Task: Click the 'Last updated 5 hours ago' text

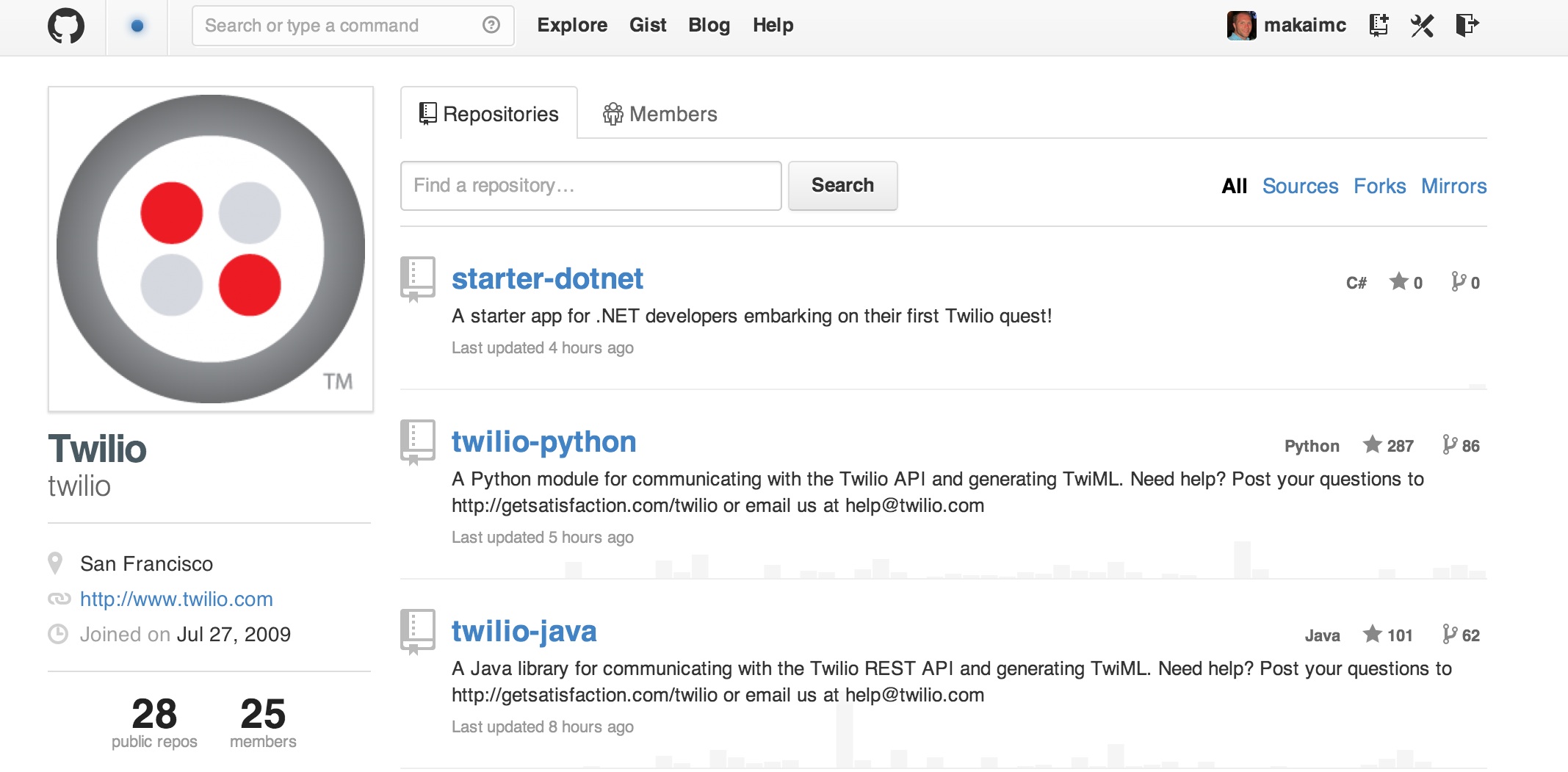Action: click(x=542, y=537)
